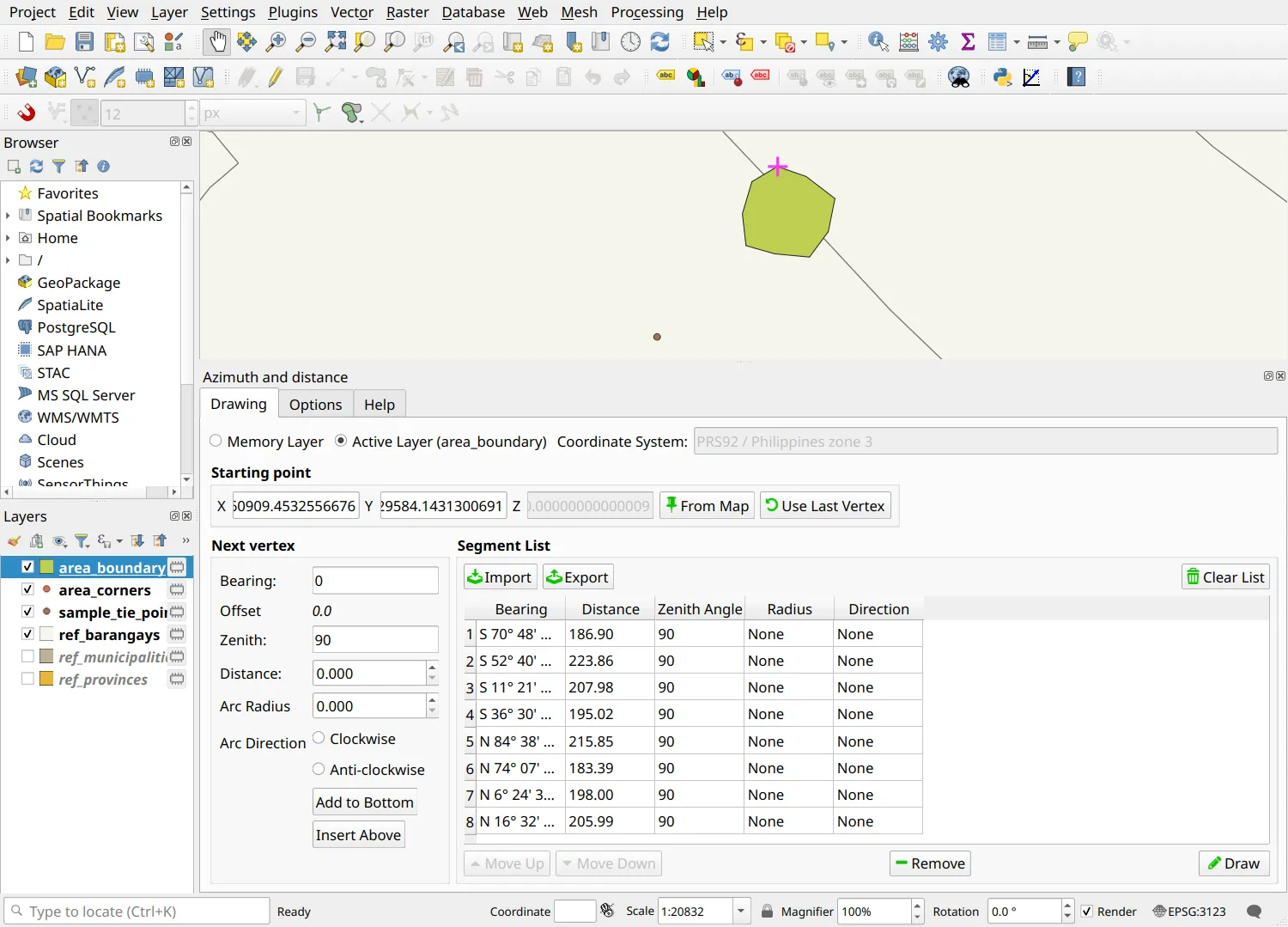This screenshot has width=1288, height=927.
Task: Click the Identify Features tool icon
Action: [x=878, y=41]
